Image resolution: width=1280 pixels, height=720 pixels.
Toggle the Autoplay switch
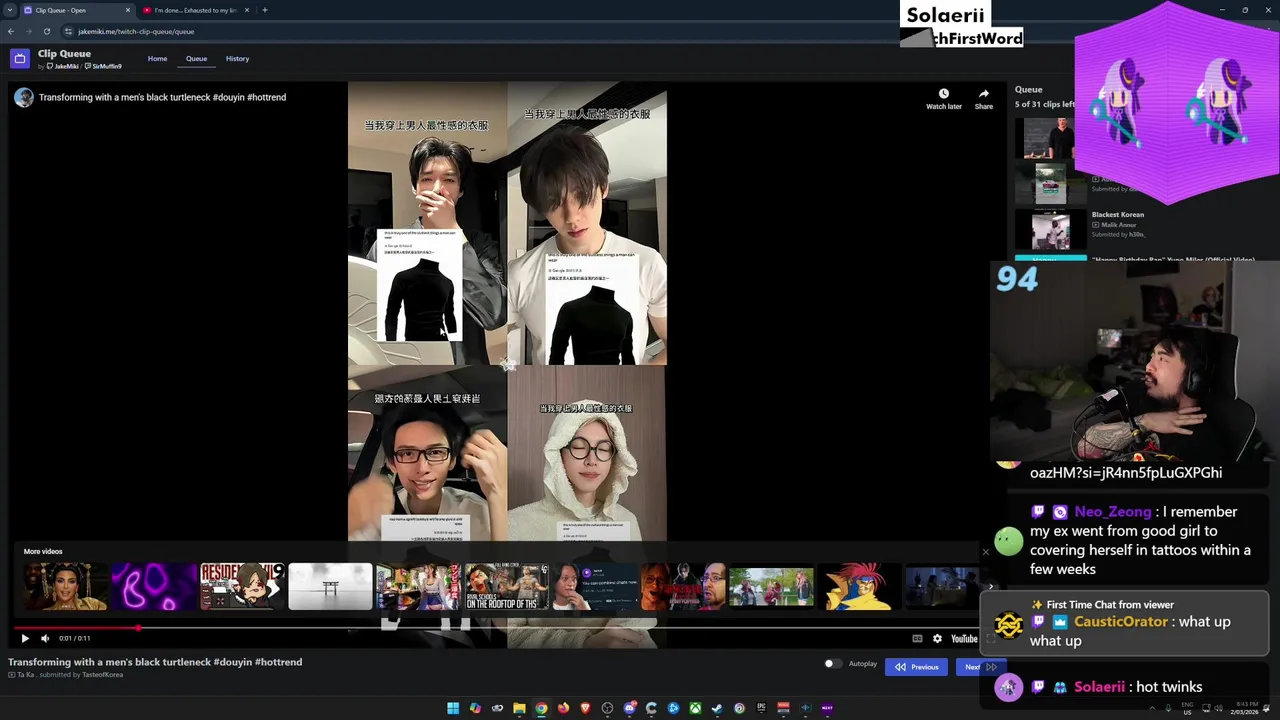[x=832, y=664]
